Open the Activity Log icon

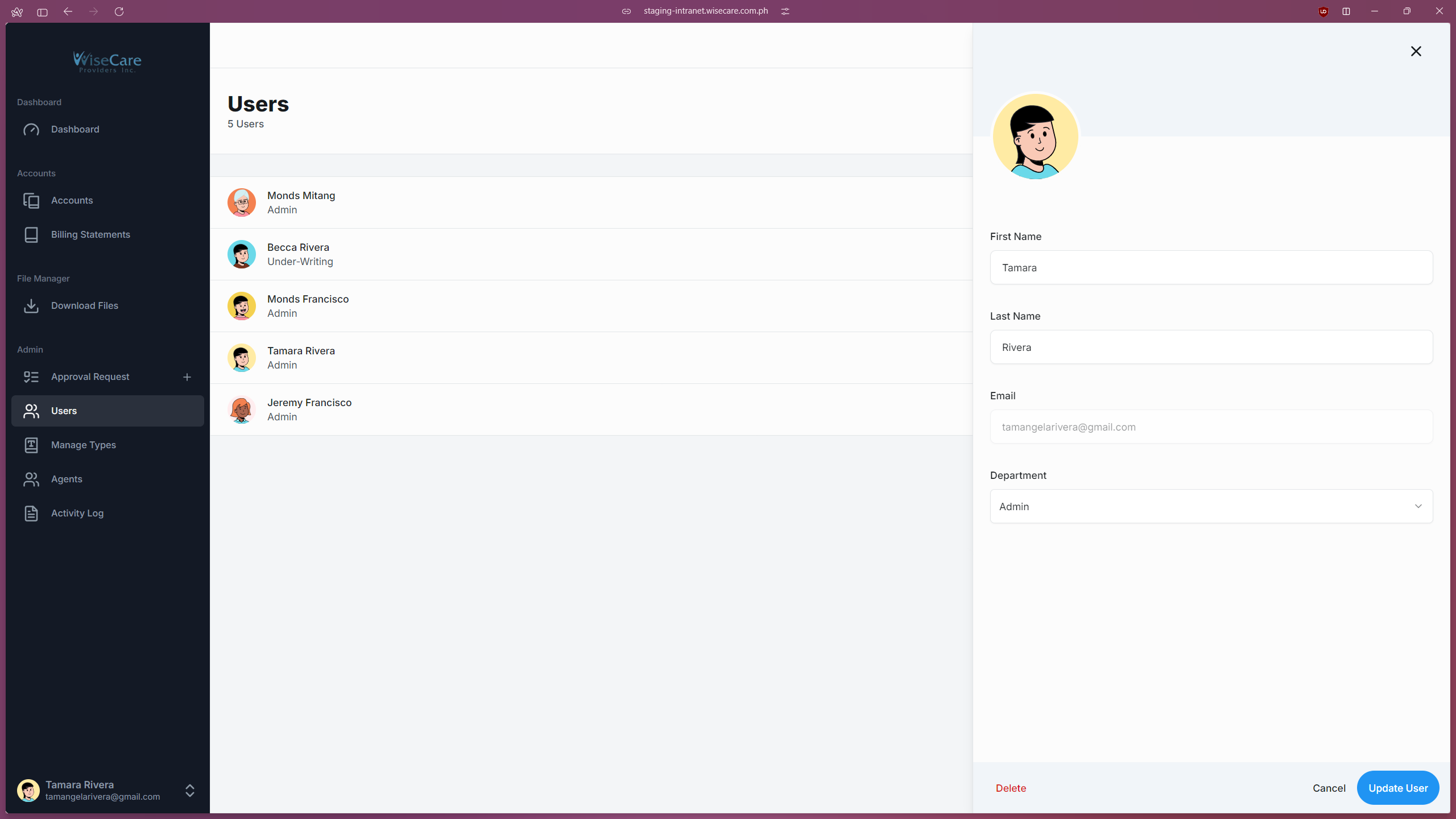pos(32,513)
